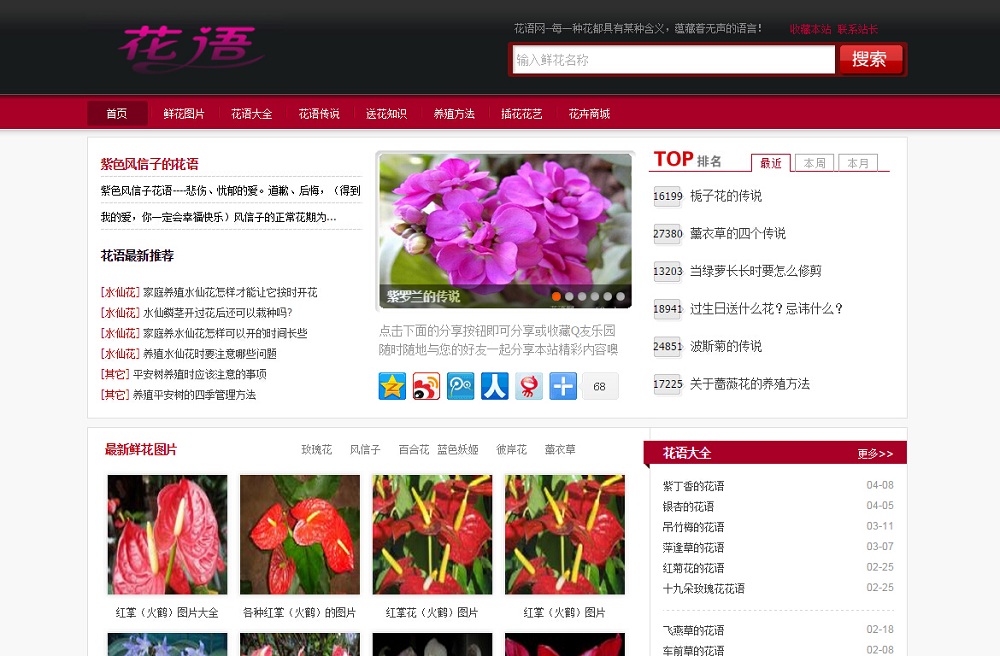1000x656 pixels.
Task: Open the 紫色风信子的花语 headline
Action: point(149,164)
